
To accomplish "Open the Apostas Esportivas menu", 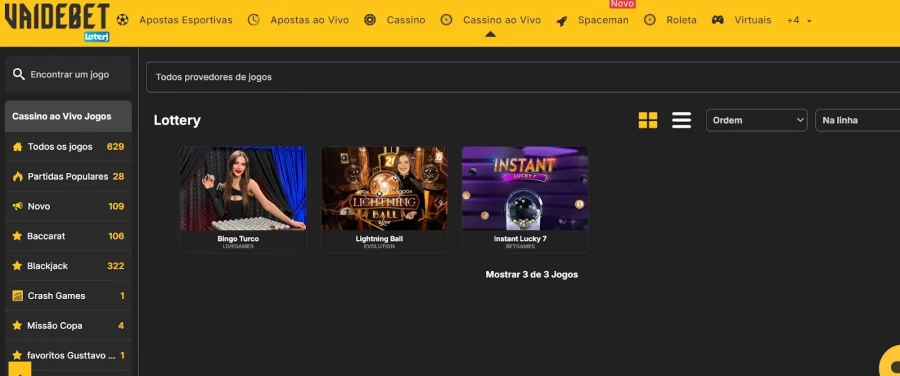I will pos(186,20).
